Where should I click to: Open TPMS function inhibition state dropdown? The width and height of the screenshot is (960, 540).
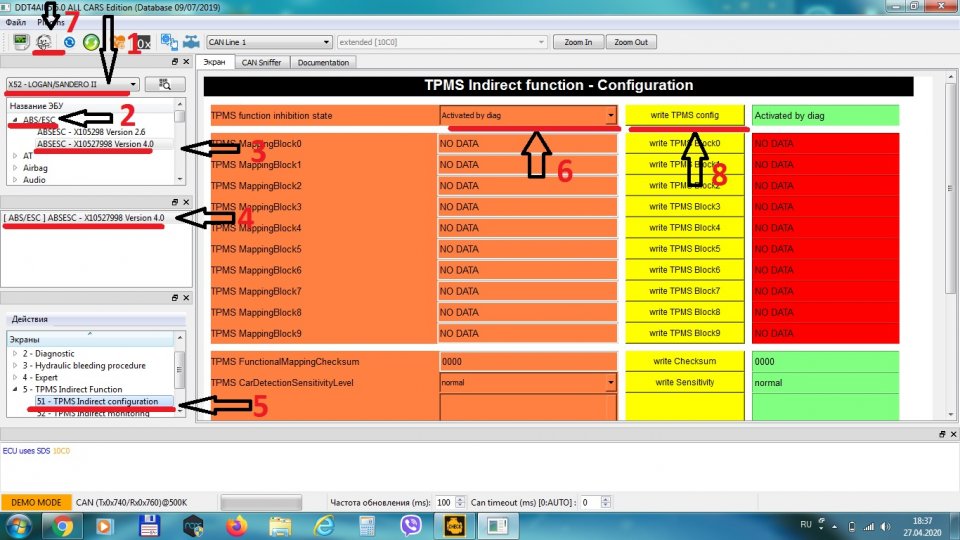point(610,116)
